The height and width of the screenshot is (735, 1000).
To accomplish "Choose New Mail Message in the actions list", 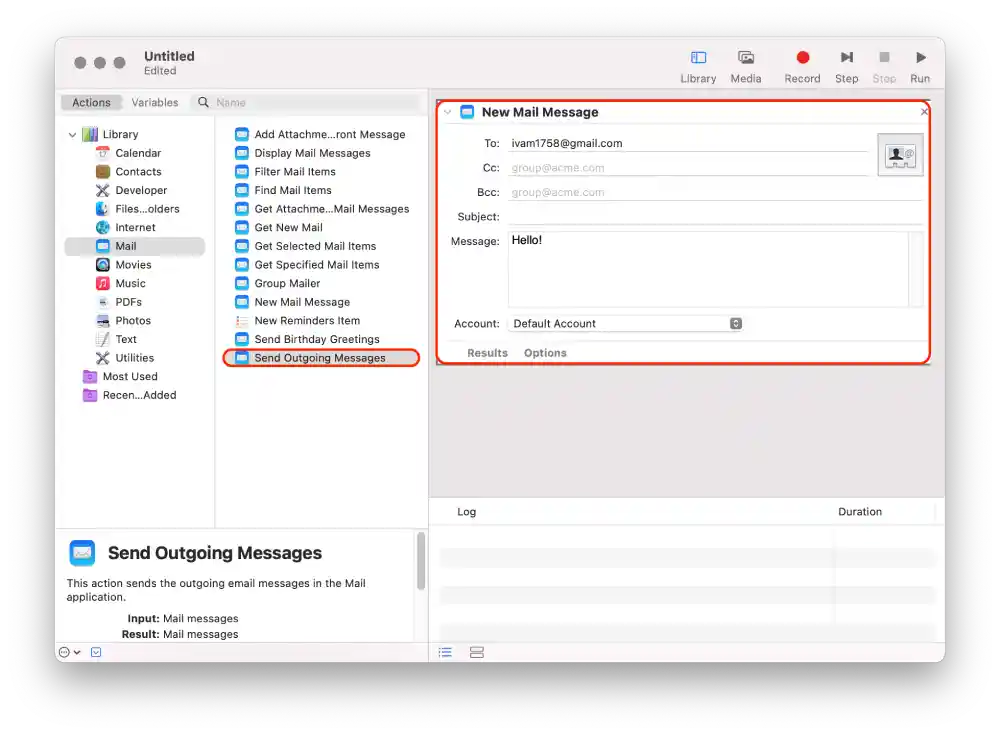I will [x=293, y=302].
